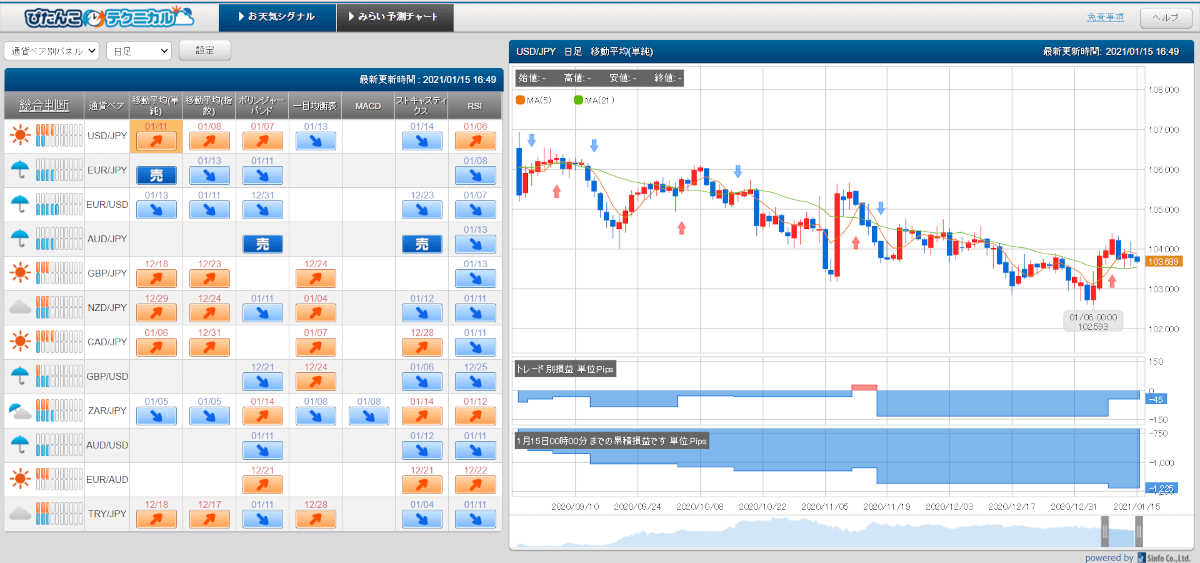This screenshot has height=563, width=1200.
Task: Click the EUR/JPY 売 sell signal
Action: 156,175
